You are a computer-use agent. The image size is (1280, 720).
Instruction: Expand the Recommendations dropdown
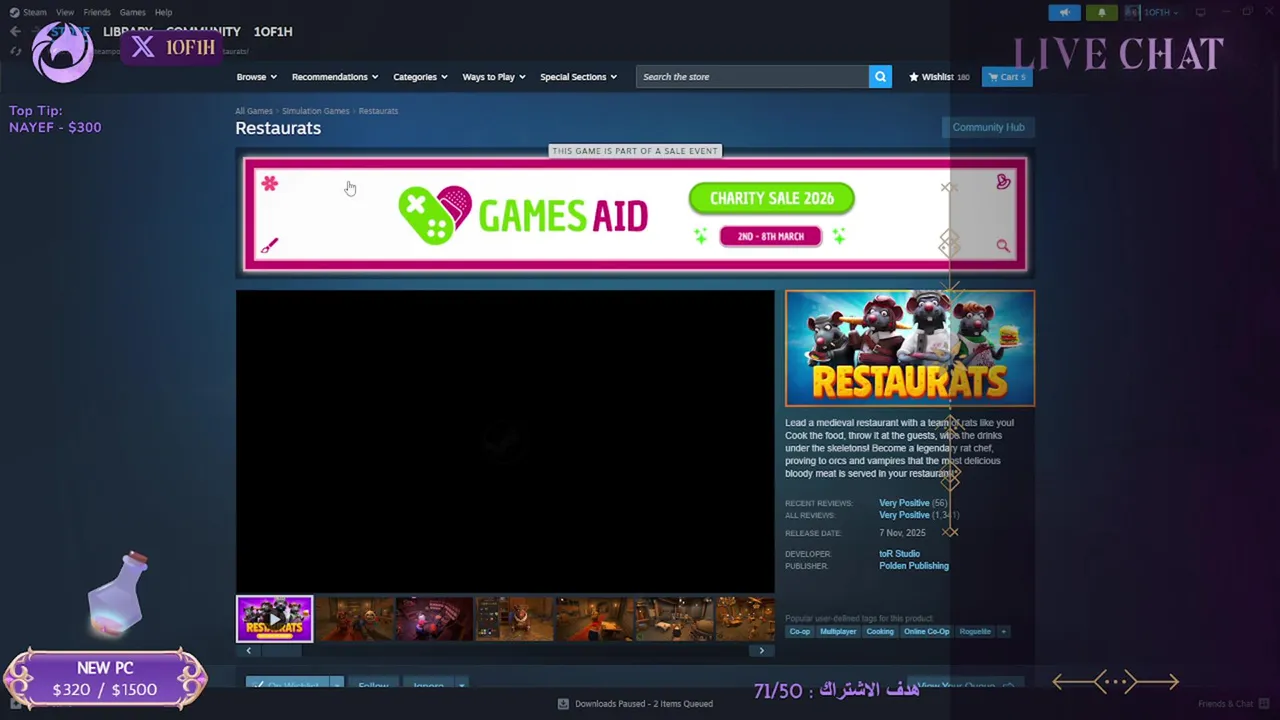tap(334, 77)
